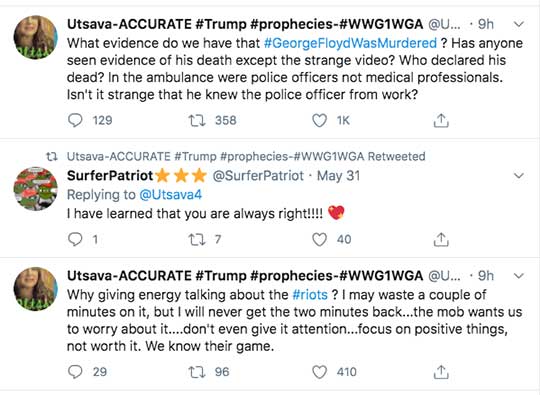Open the #riots tweet's options chevron
This screenshot has height=395, width=540.
click(x=519, y=276)
